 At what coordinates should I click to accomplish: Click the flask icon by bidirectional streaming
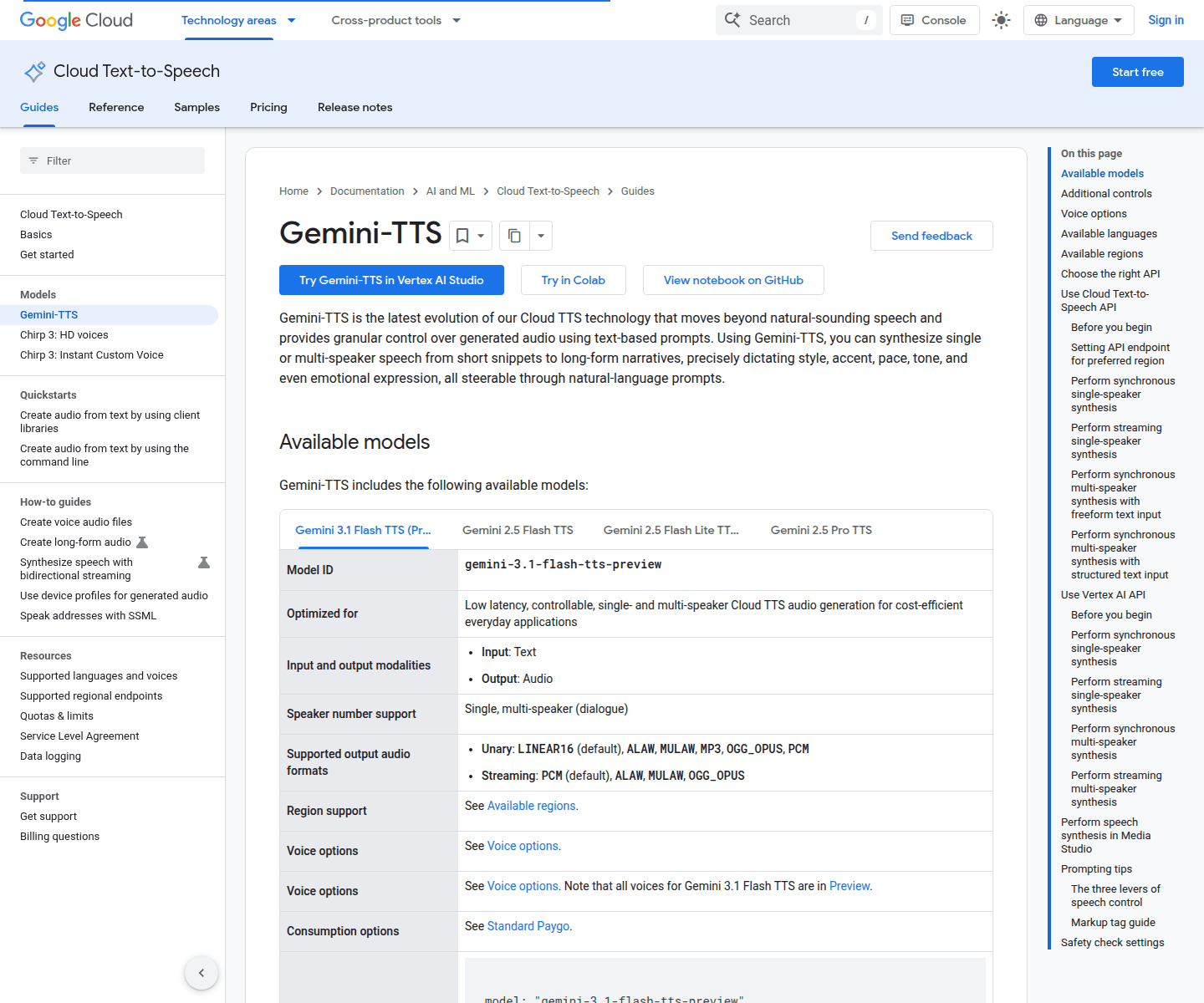click(x=204, y=563)
